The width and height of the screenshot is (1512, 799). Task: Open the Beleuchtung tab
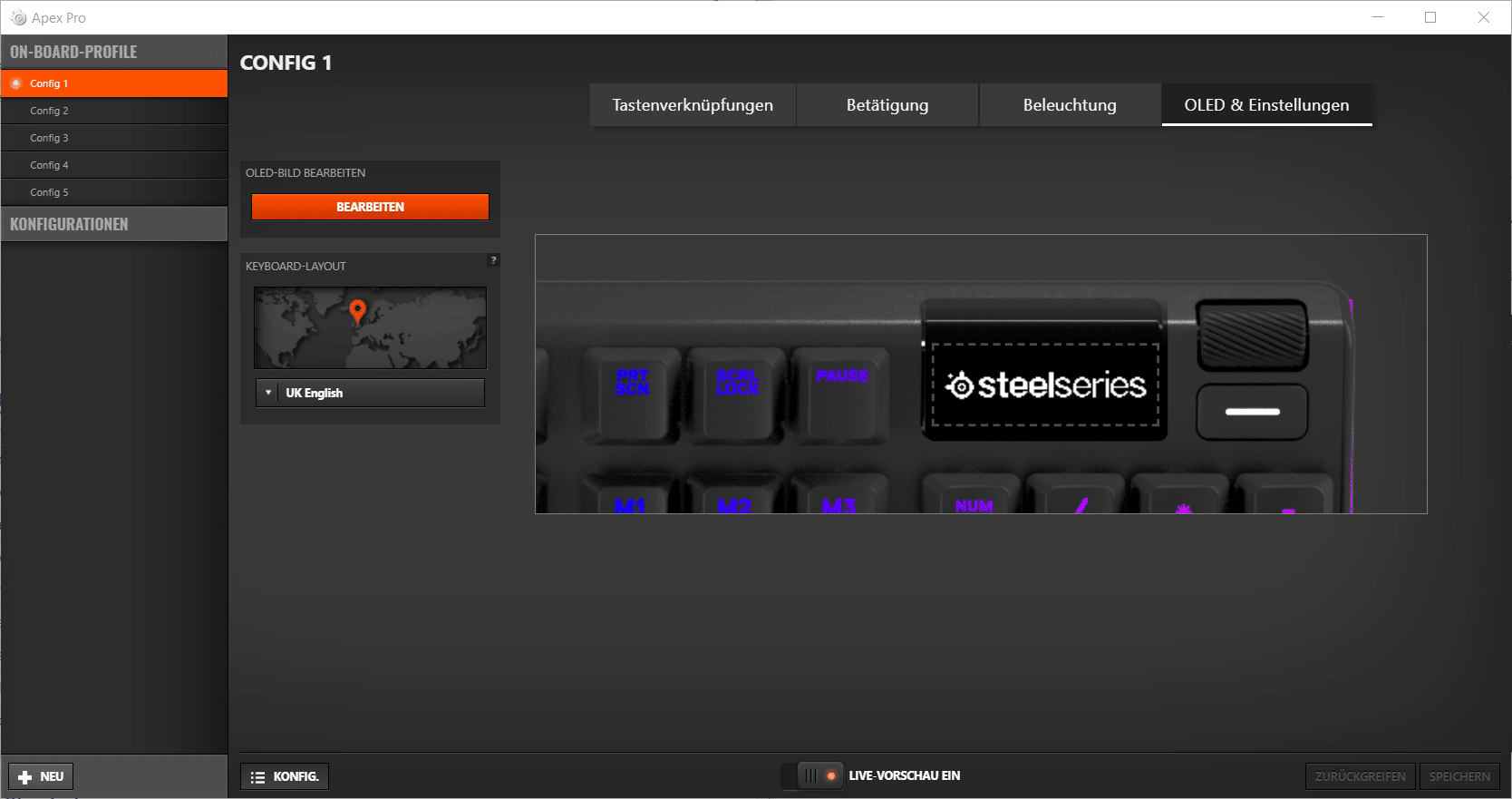click(1070, 105)
